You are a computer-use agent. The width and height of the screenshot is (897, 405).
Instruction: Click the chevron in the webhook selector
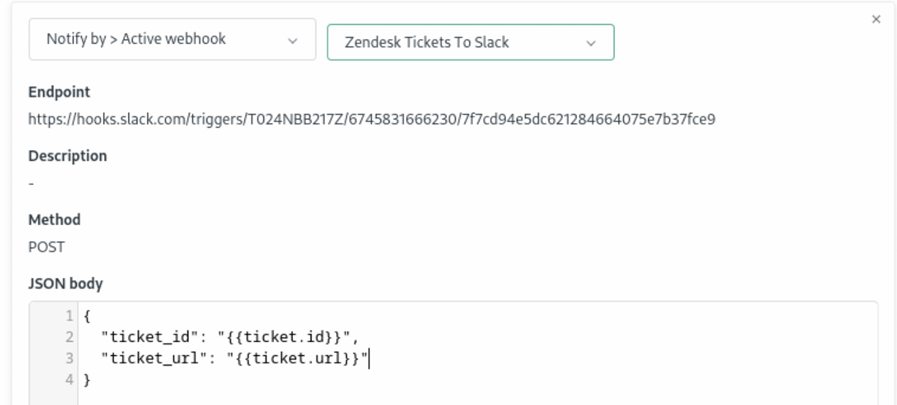[590, 43]
